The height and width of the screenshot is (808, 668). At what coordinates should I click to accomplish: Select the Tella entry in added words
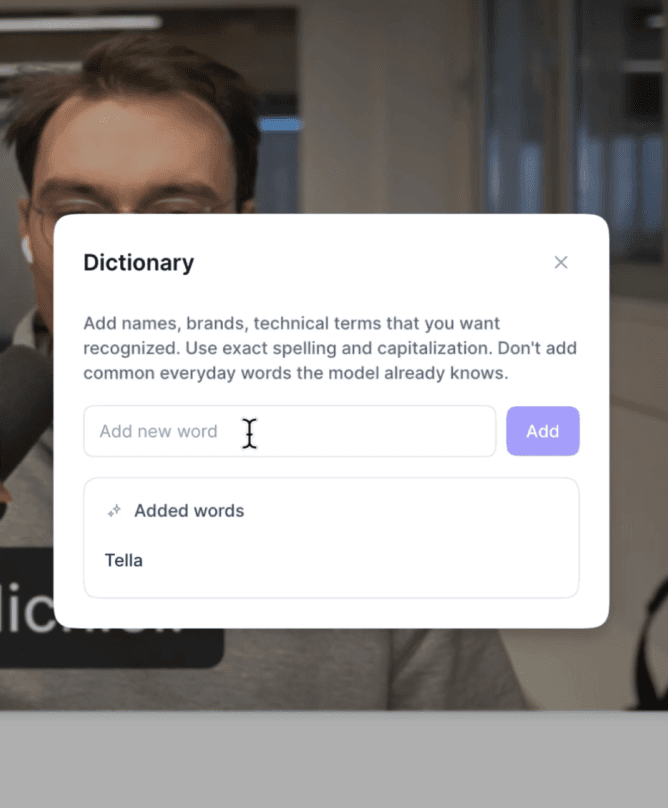tap(124, 560)
